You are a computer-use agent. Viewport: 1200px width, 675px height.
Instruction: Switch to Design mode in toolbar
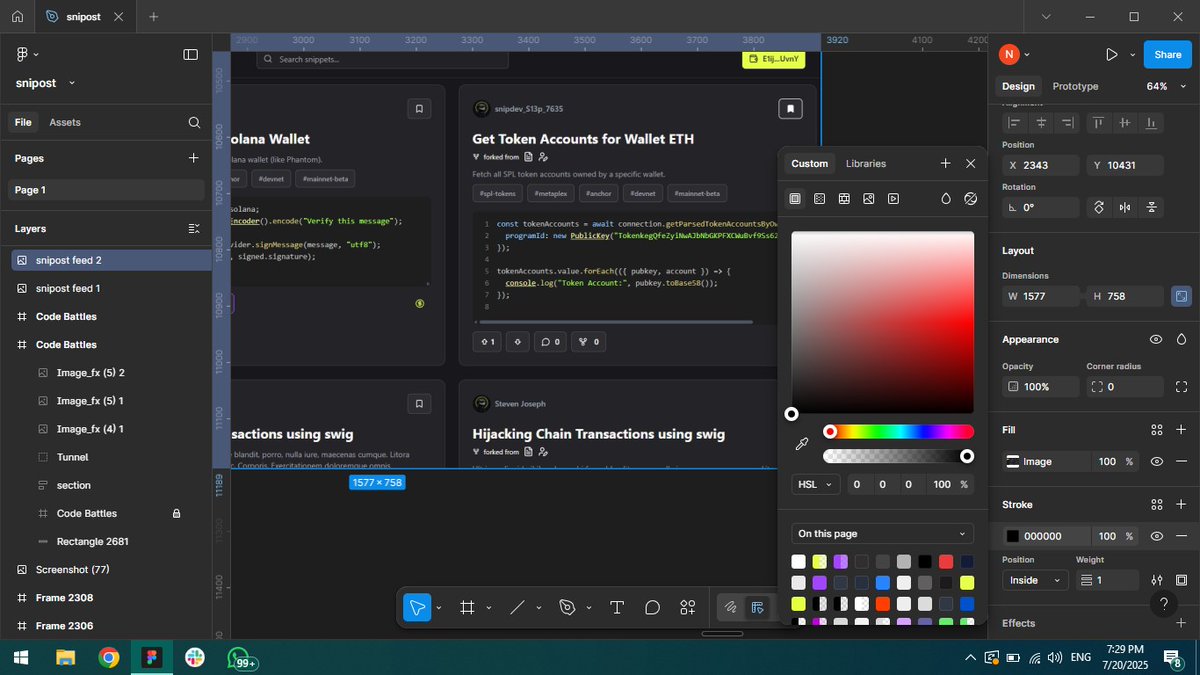tap(758, 607)
